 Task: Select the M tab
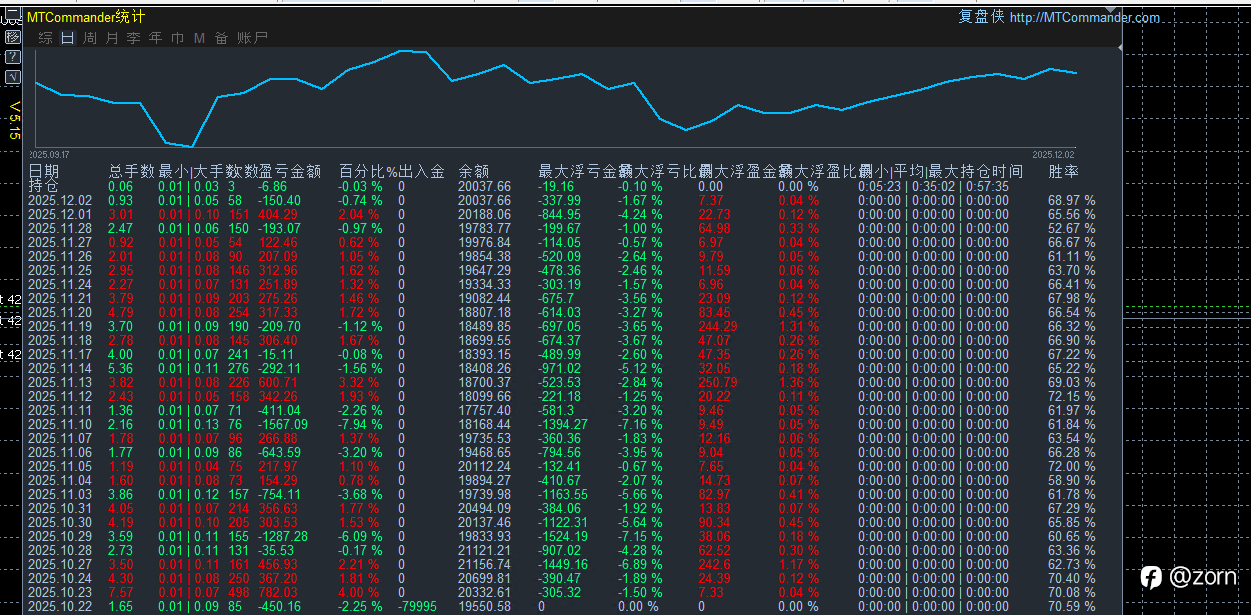(199, 38)
